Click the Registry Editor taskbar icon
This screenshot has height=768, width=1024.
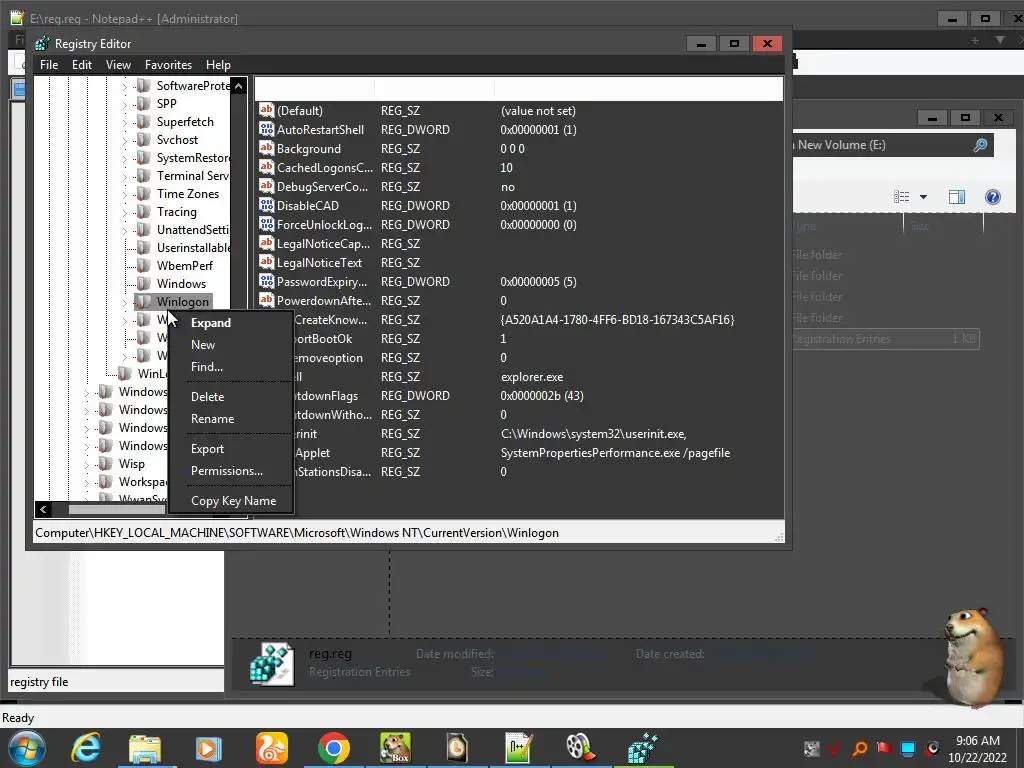[643, 748]
